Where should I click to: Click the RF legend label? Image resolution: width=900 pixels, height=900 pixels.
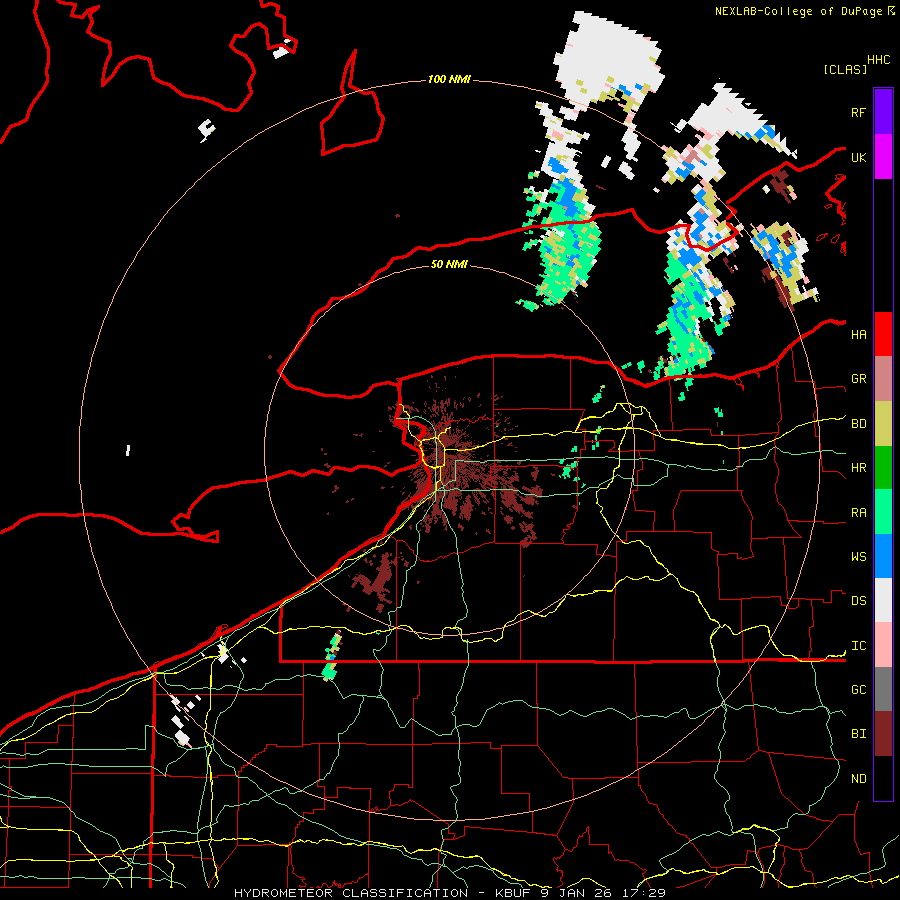coord(858,112)
